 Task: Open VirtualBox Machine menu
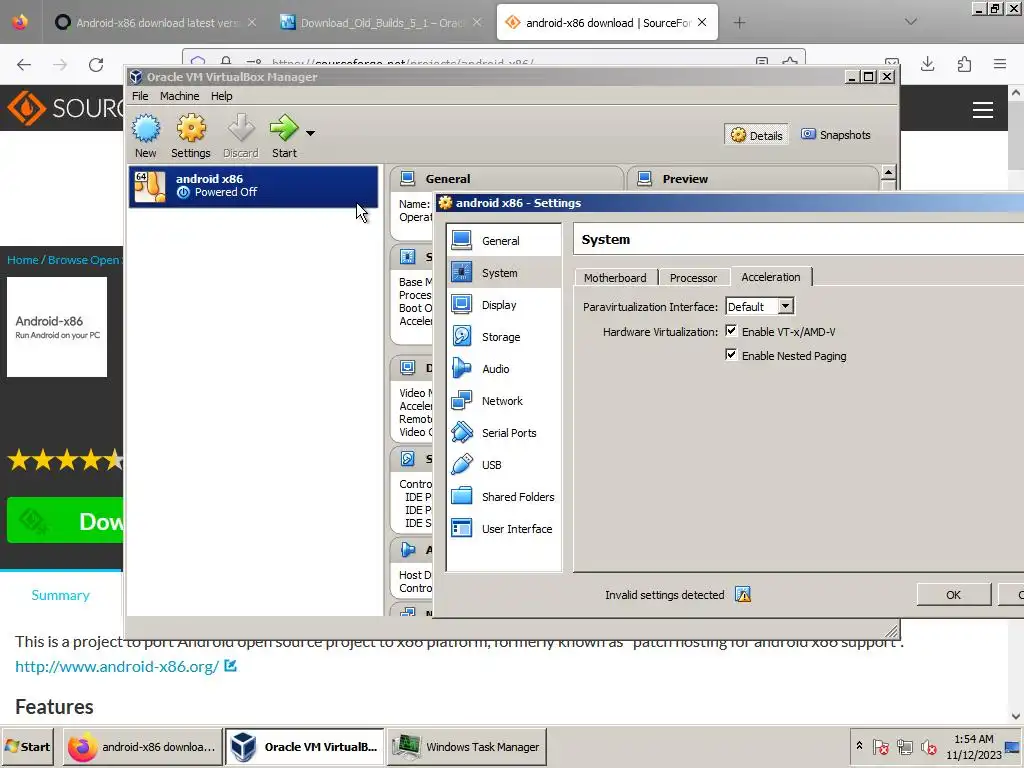(180, 96)
